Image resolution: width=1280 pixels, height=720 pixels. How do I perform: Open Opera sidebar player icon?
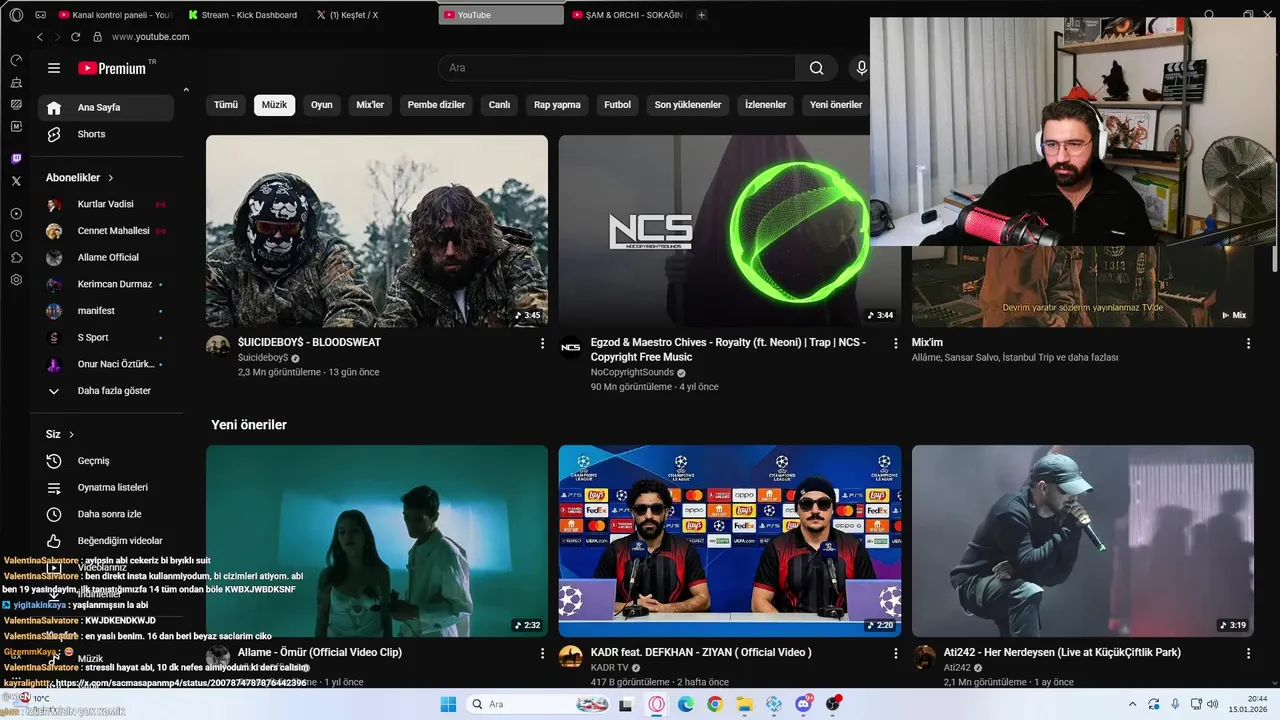tap(16, 214)
